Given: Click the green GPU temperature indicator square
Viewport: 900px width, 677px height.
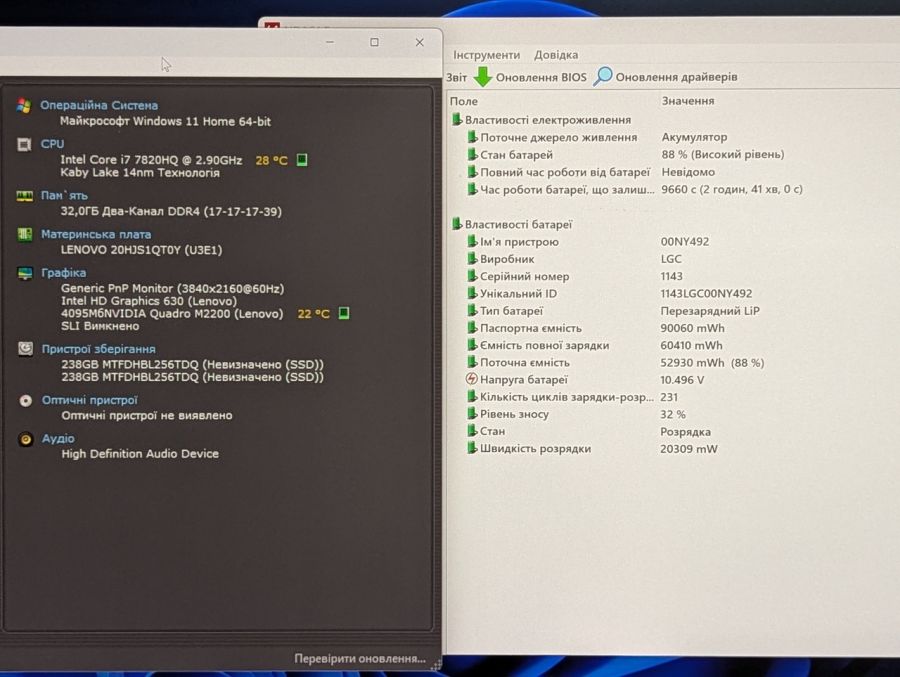Looking at the screenshot, I should tap(344, 313).
